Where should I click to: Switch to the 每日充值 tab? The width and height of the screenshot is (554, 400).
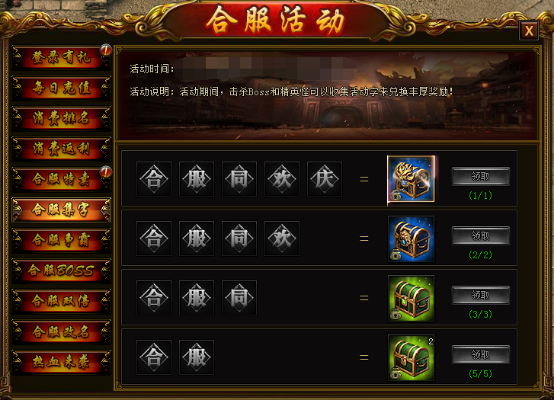[x=61, y=88]
